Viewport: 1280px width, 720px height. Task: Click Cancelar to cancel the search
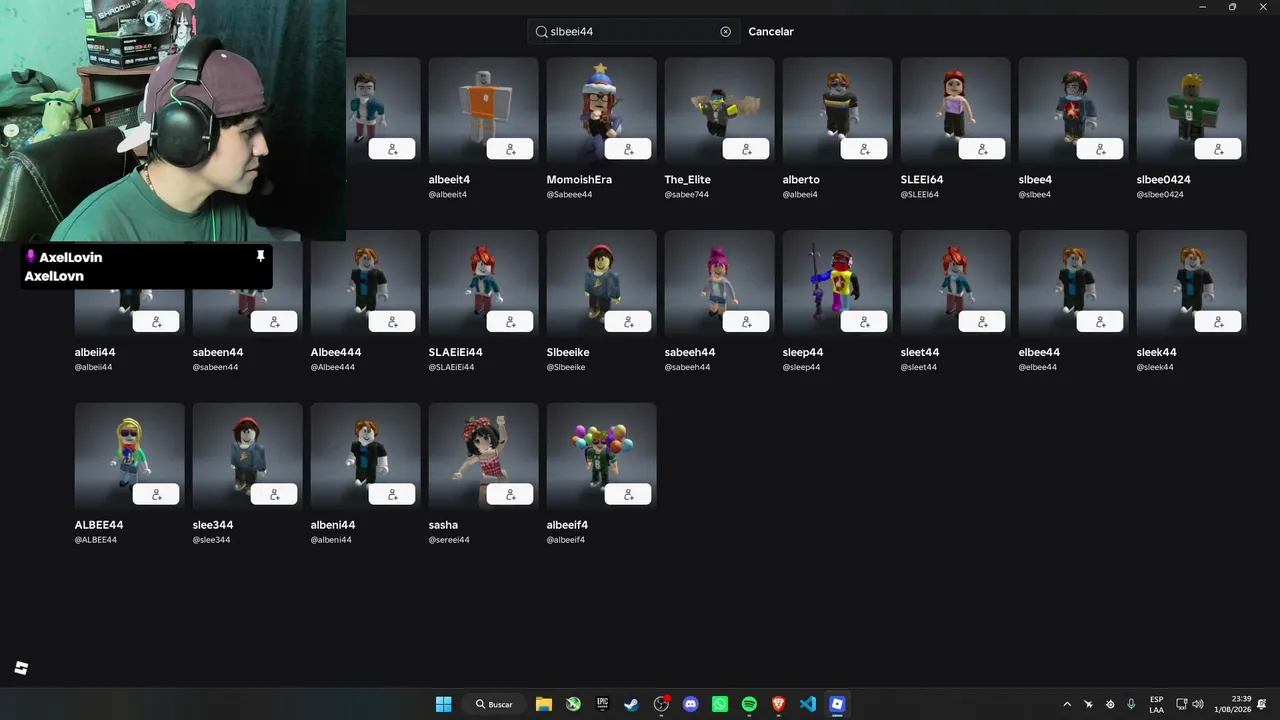coord(771,32)
